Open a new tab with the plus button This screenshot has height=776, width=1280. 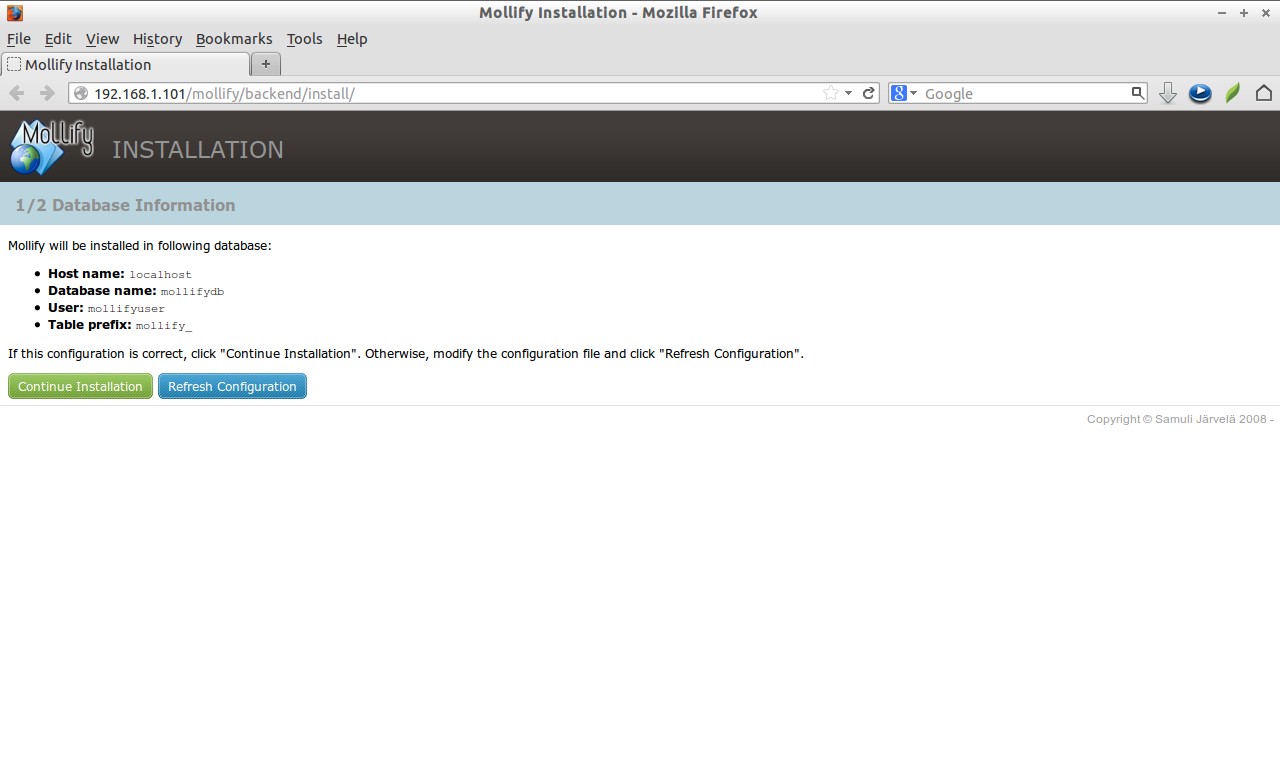[266, 64]
